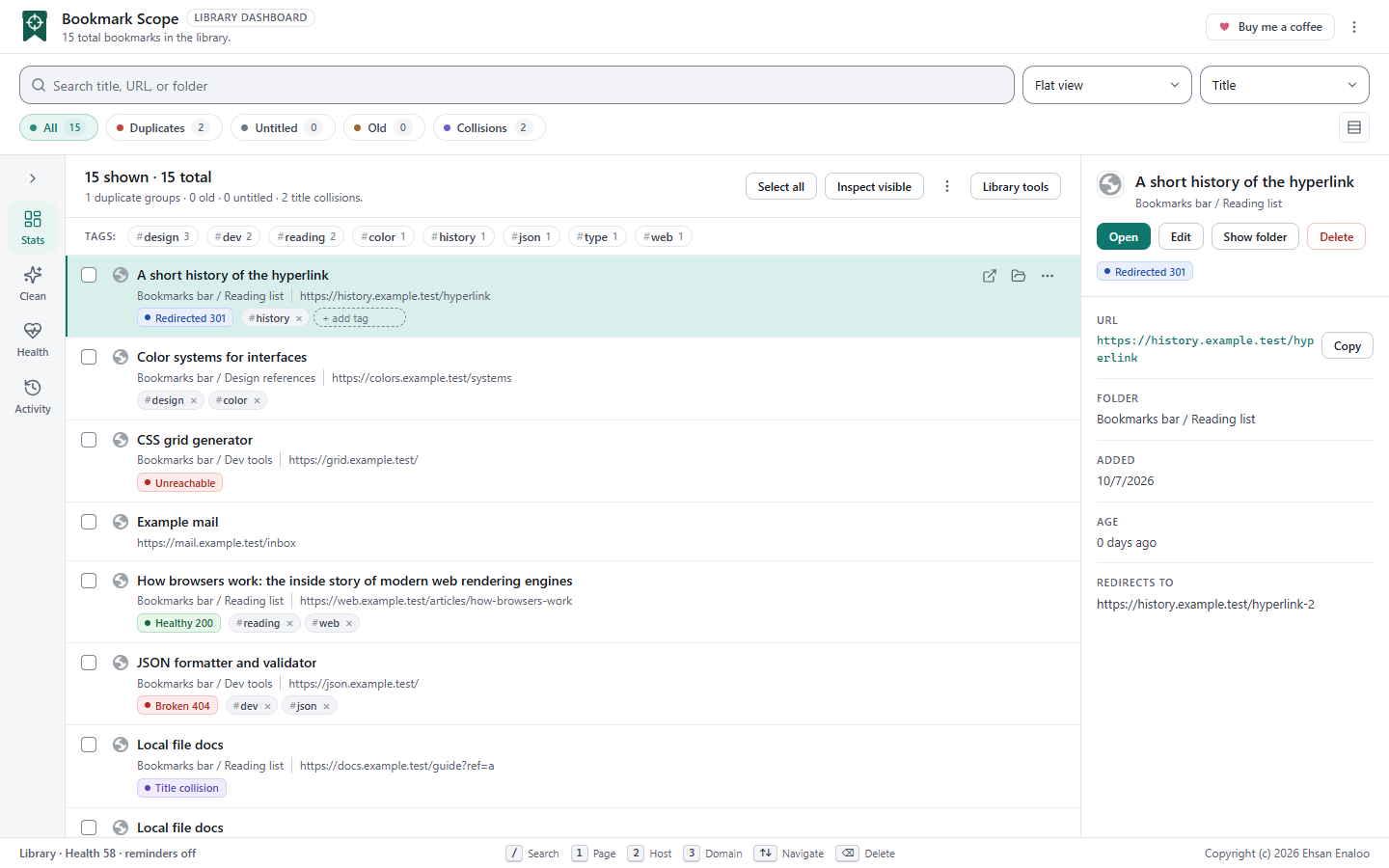
Task: Open the more options dots on the hyperlink row
Action: click(x=1048, y=276)
